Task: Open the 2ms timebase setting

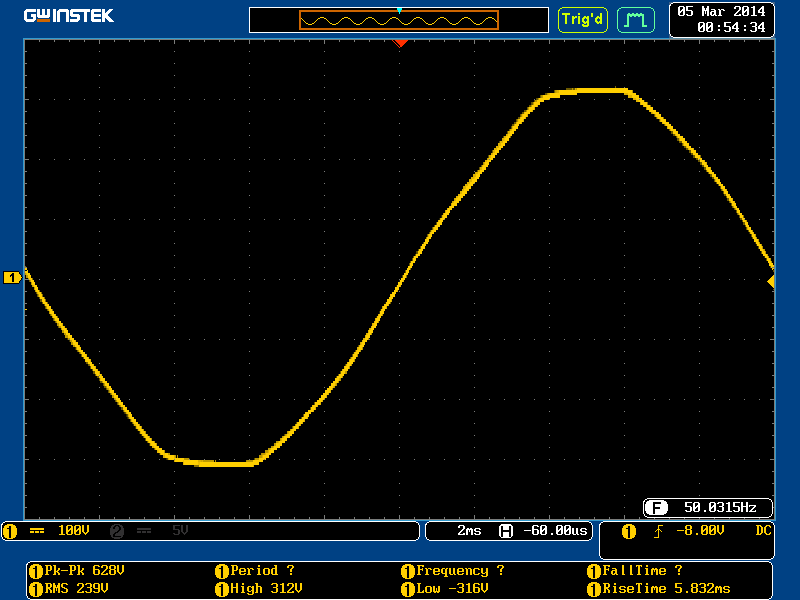Action: tap(469, 531)
